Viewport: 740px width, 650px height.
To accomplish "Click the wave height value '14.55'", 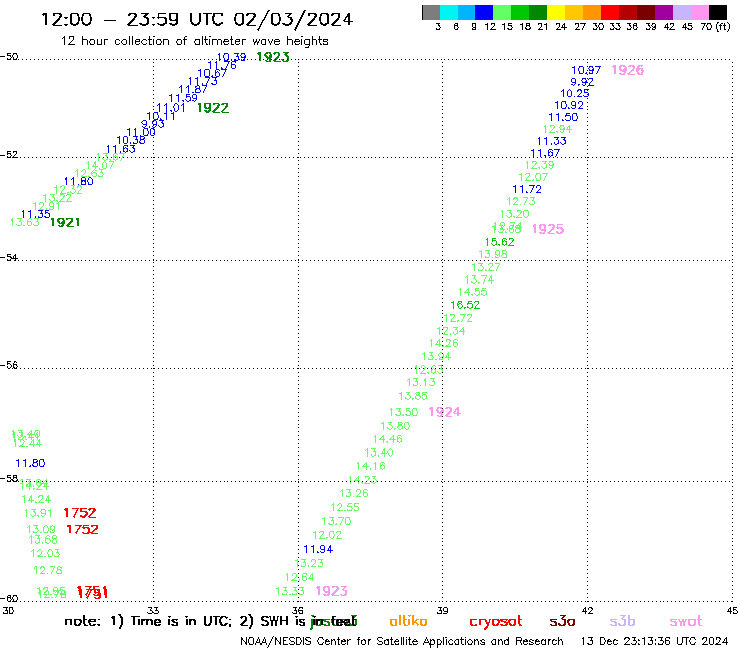I will point(472,292).
